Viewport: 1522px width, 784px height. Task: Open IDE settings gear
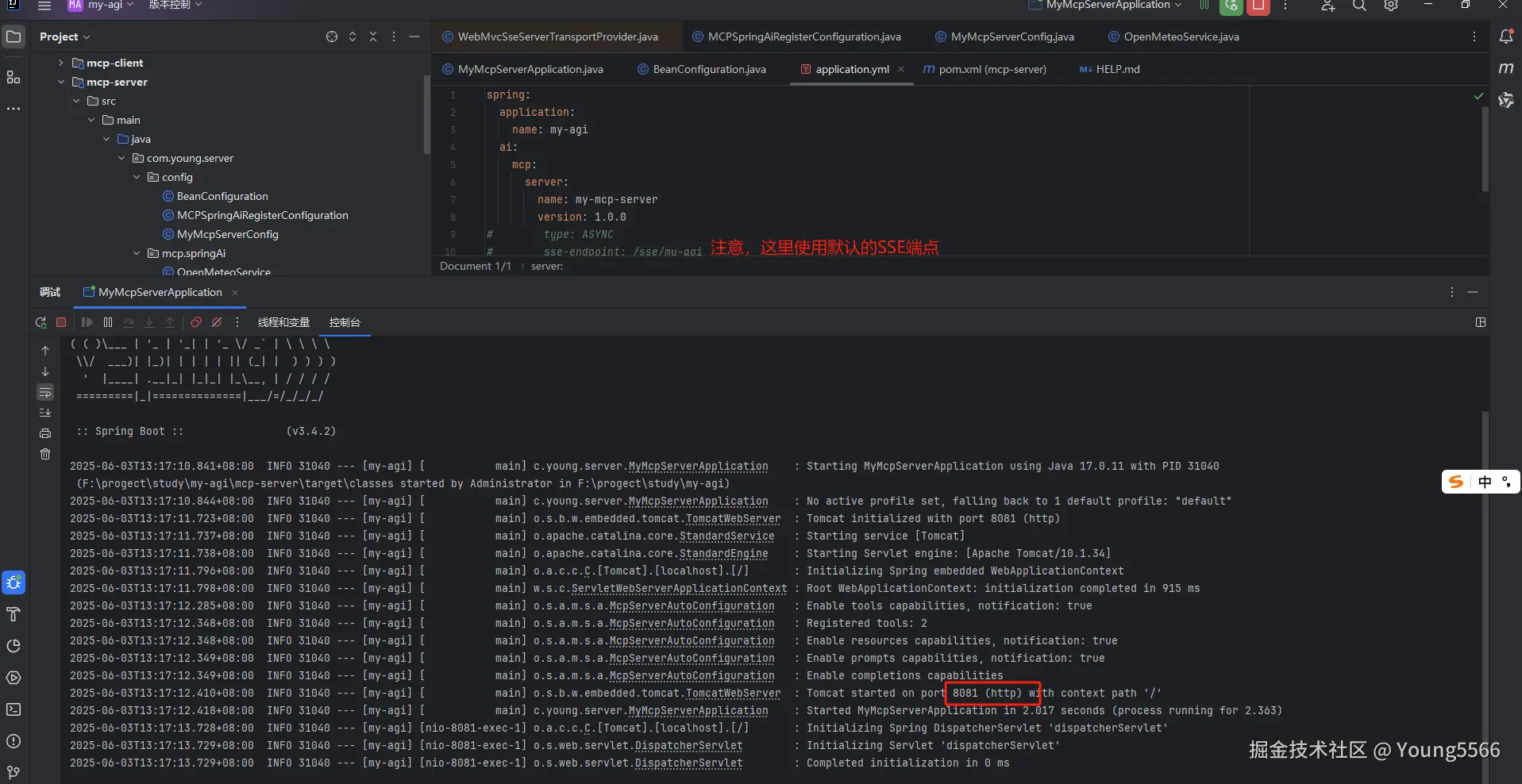pyautogui.click(x=1391, y=6)
